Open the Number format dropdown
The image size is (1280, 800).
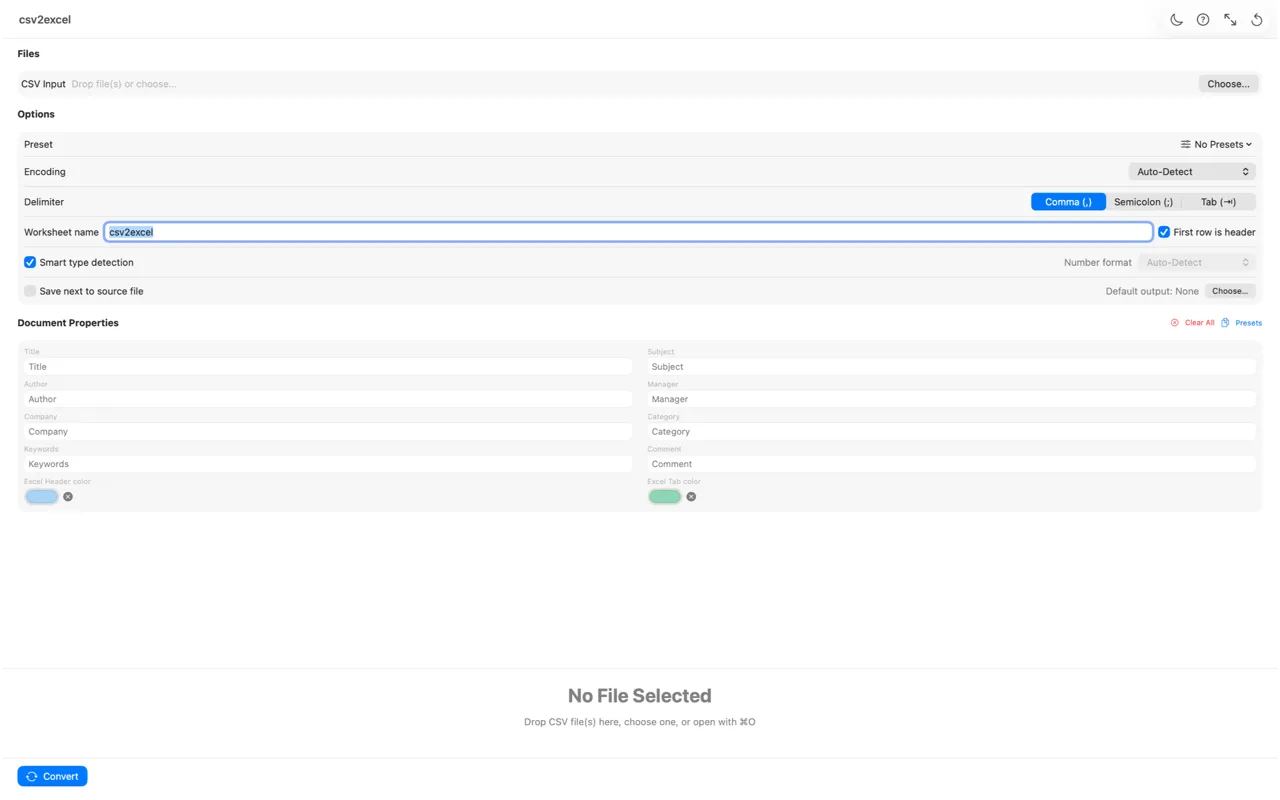click(x=1196, y=262)
